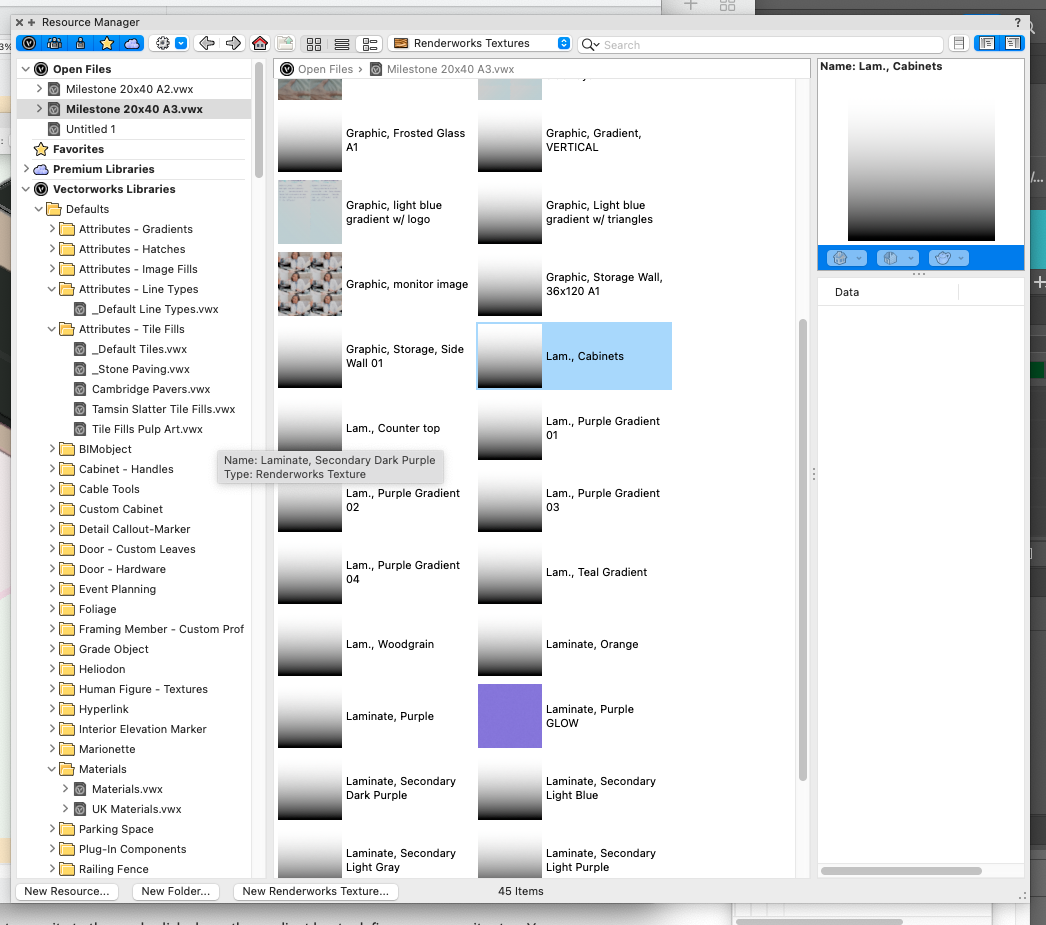Open the Vectorworks Libraries icon in the toolbar
This screenshot has height=925, width=1046.
click(x=30, y=44)
